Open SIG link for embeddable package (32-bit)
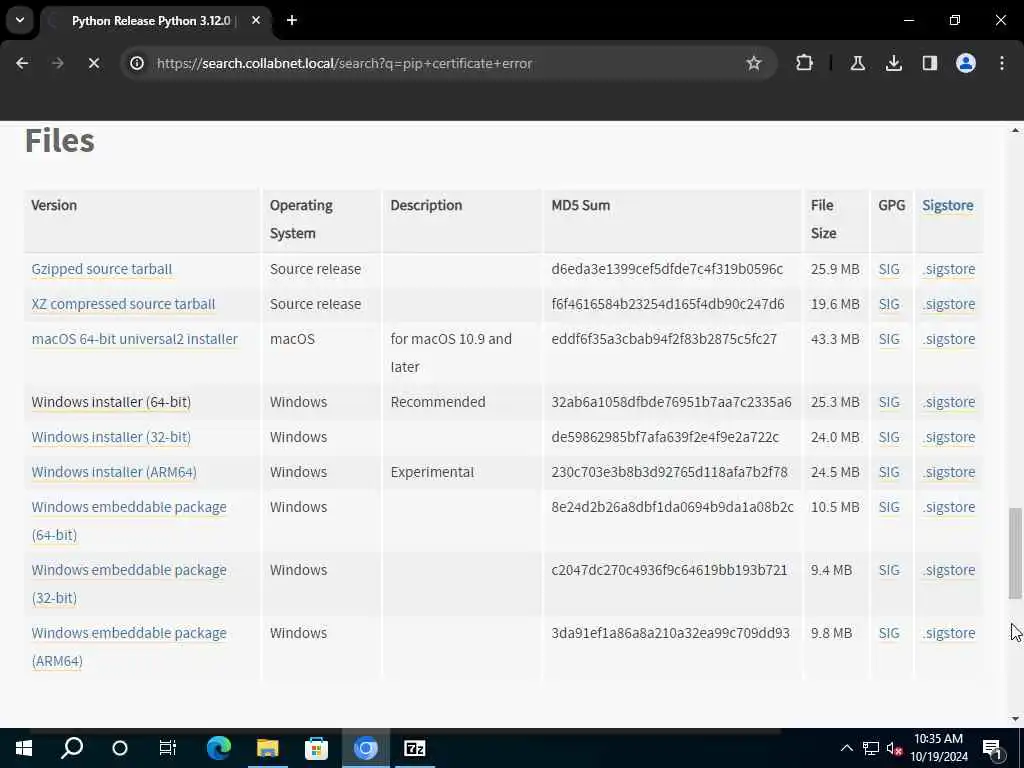Image resolution: width=1024 pixels, height=768 pixels. point(889,570)
